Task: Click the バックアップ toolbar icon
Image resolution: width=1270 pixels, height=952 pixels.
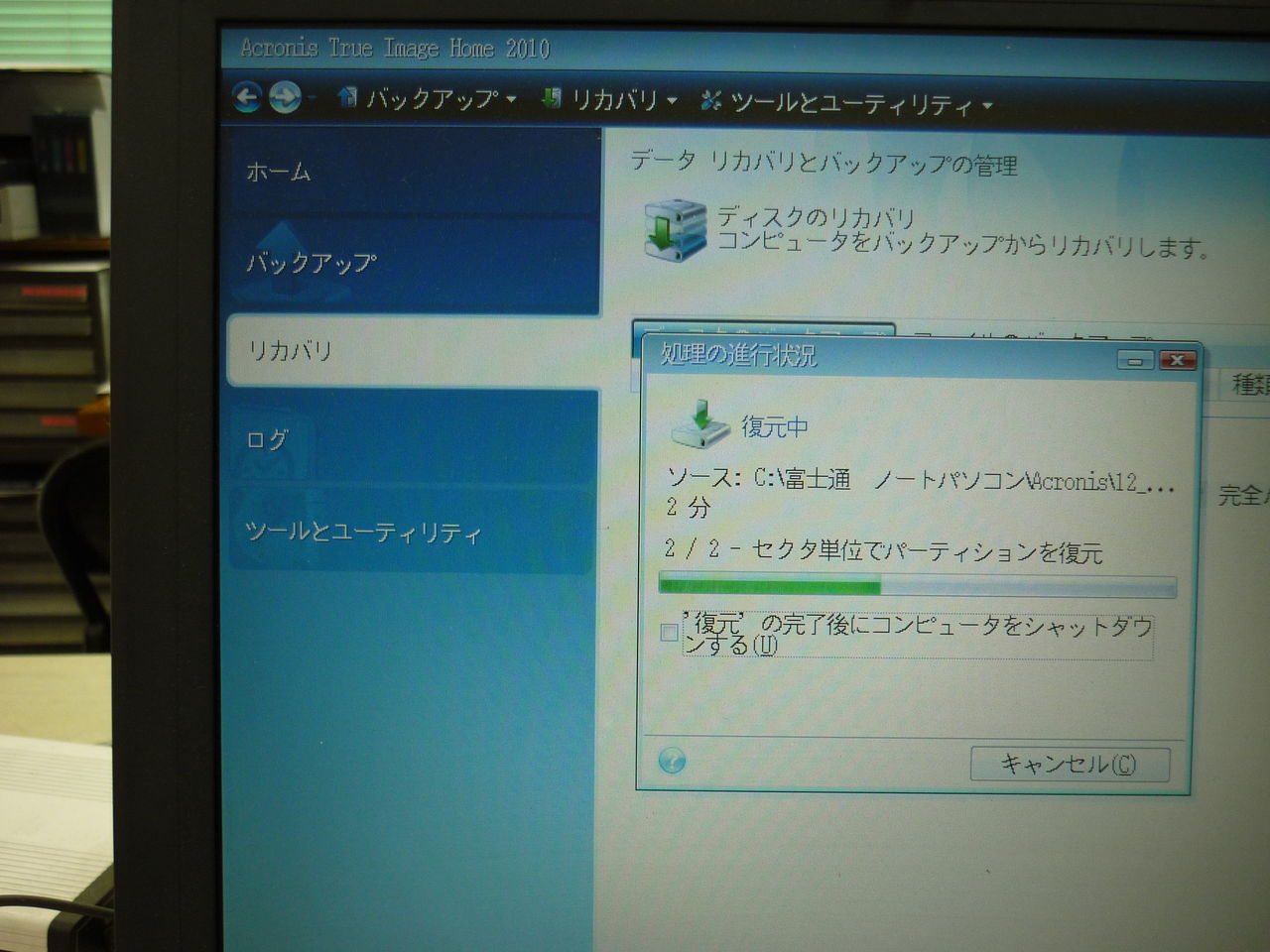Action: pyautogui.click(x=347, y=97)
